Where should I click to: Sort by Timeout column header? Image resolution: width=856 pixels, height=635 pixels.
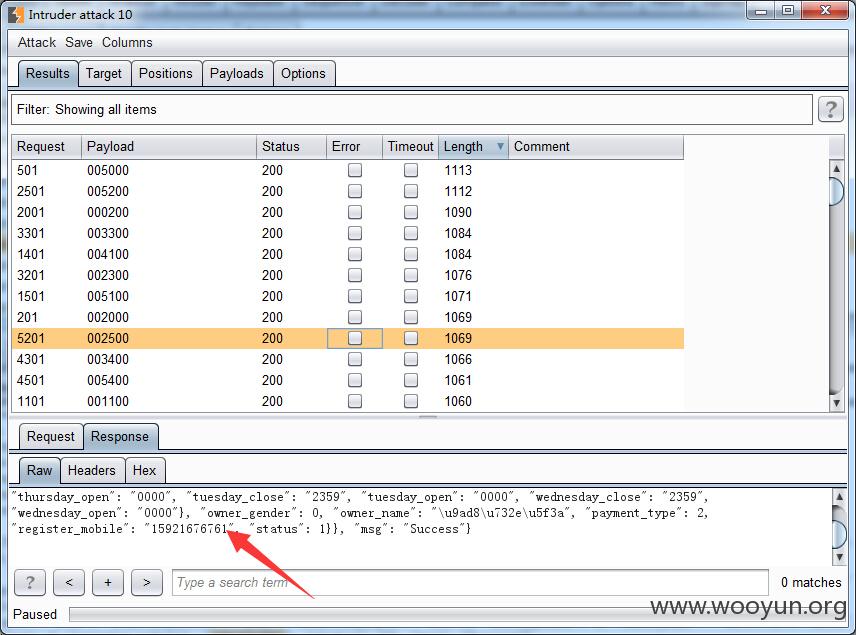click(x=411, y=146)
